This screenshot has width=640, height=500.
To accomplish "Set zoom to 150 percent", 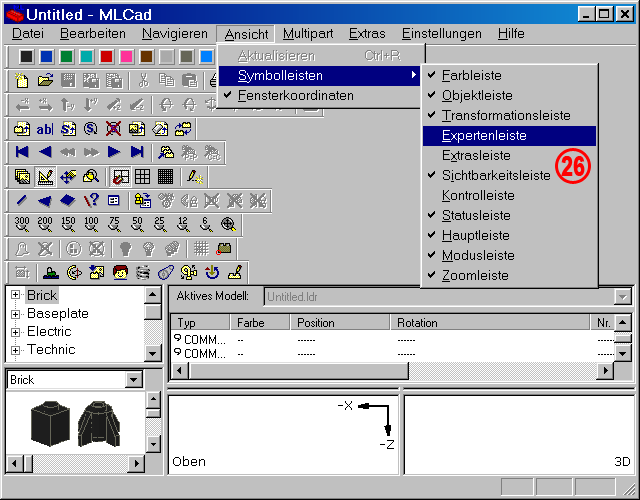I will [x=68, y=224].
